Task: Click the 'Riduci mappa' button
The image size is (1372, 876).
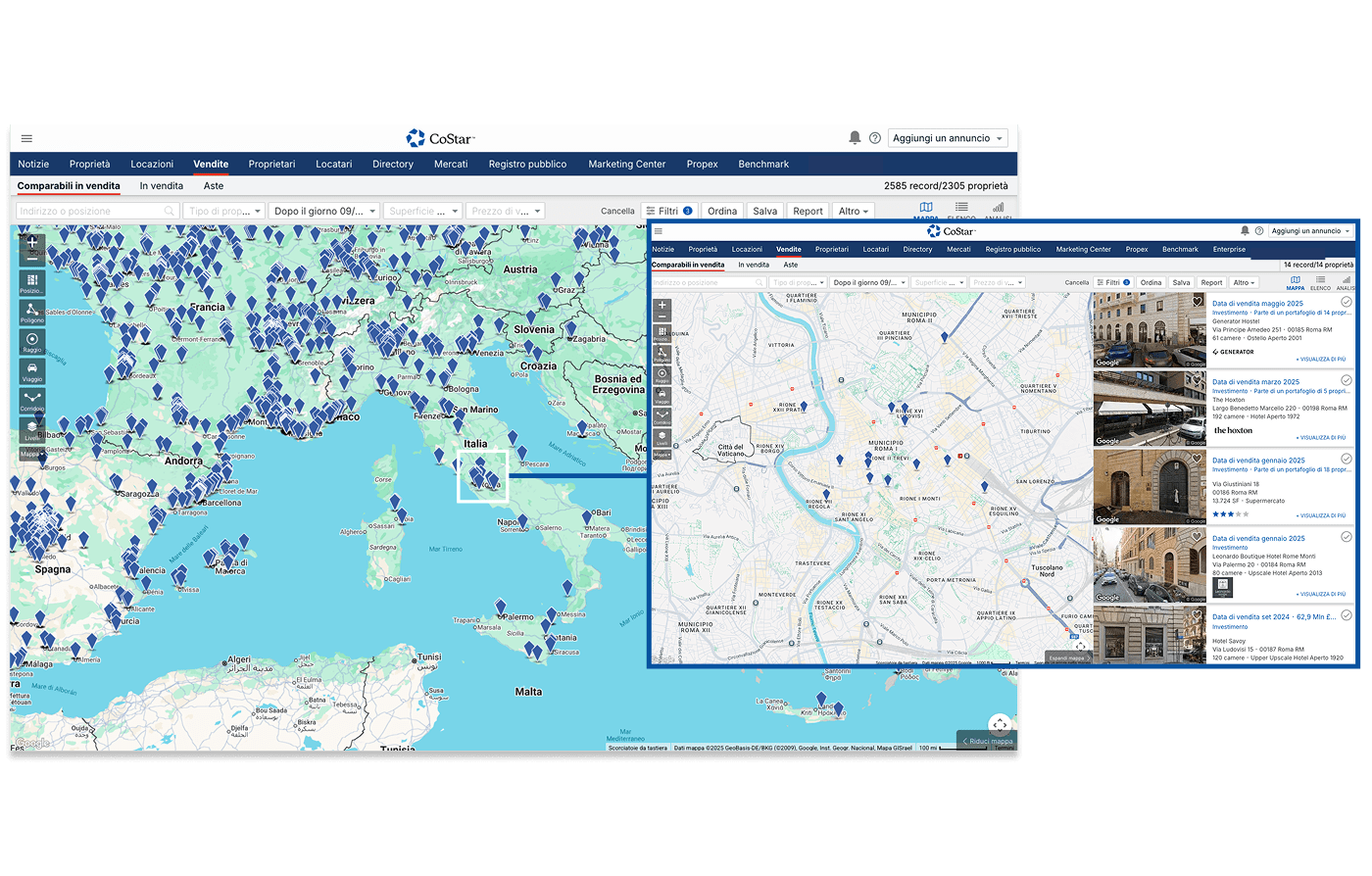Action: pos(987,741)
